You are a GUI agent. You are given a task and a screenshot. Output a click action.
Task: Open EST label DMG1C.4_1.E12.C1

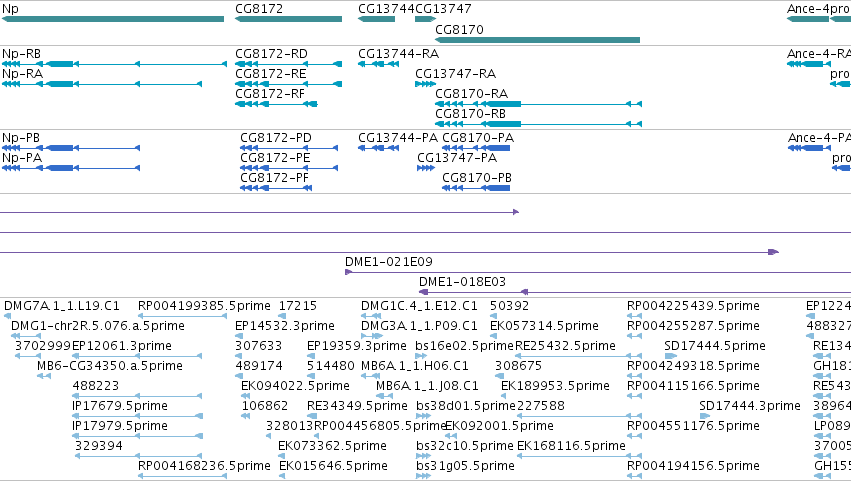tap(420, 306)
